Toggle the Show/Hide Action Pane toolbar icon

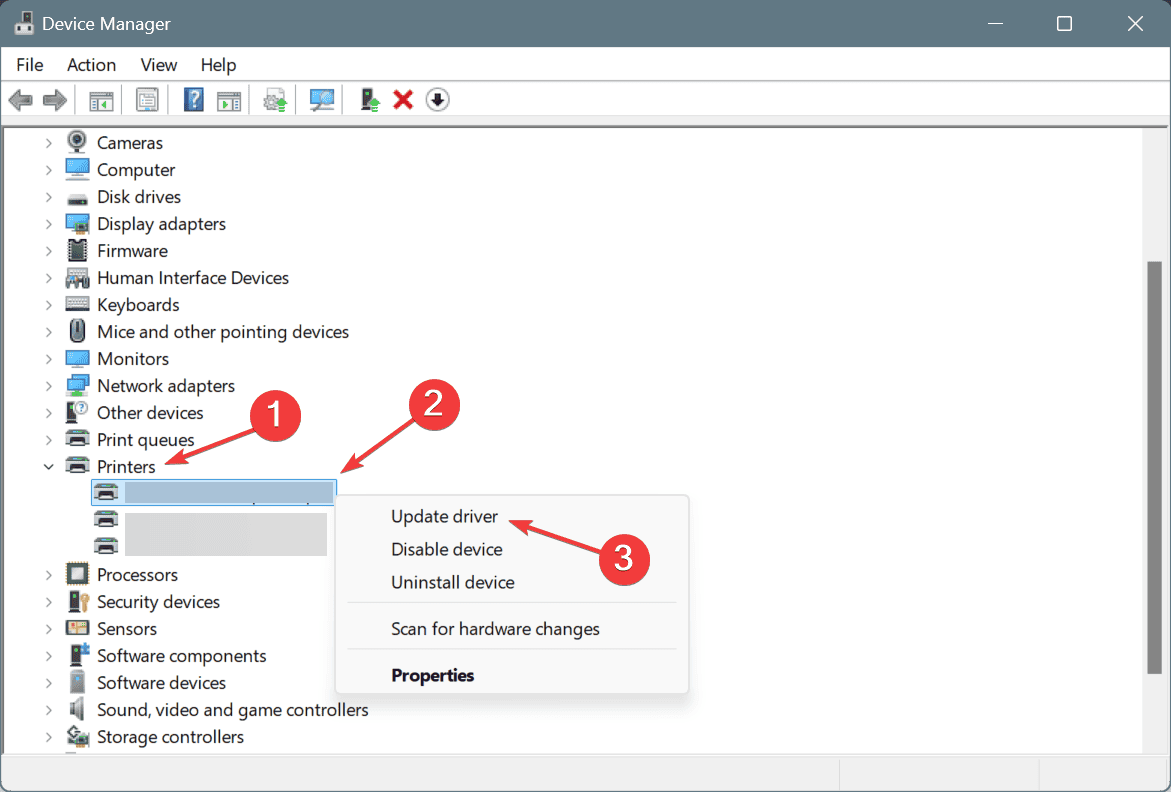tap(229, 100)
